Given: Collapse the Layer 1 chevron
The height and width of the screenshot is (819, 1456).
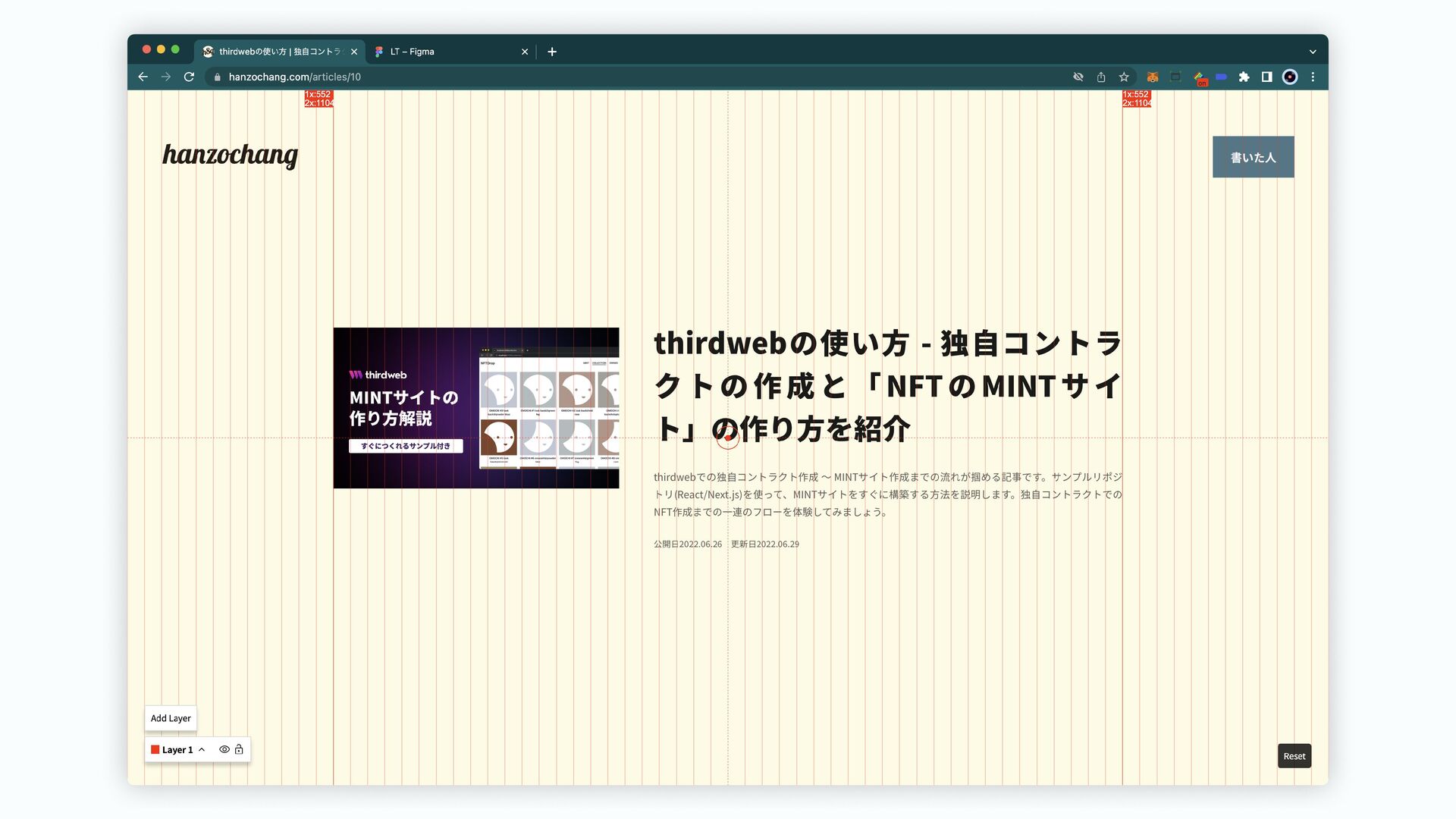Looking at the screenshot, I should click(202, 749).
